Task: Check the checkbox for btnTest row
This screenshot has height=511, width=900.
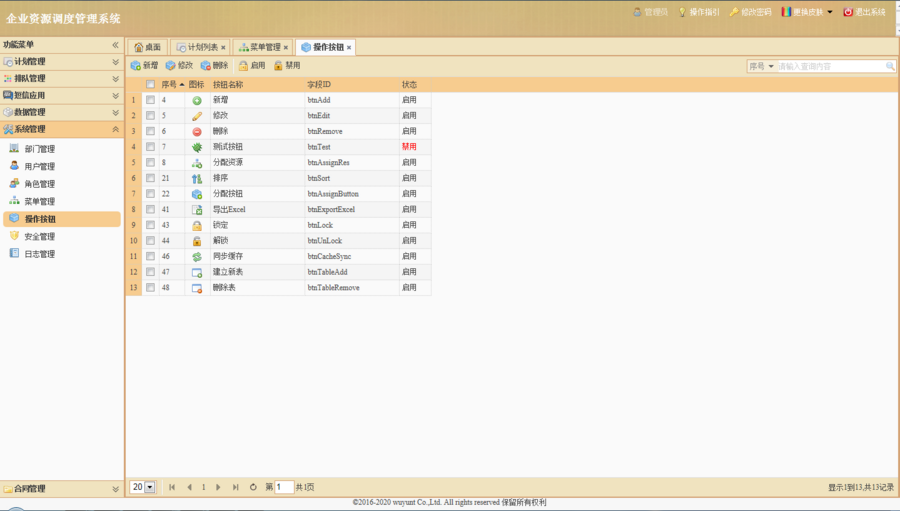Action: pyautogui.click(x=150, y=146)
